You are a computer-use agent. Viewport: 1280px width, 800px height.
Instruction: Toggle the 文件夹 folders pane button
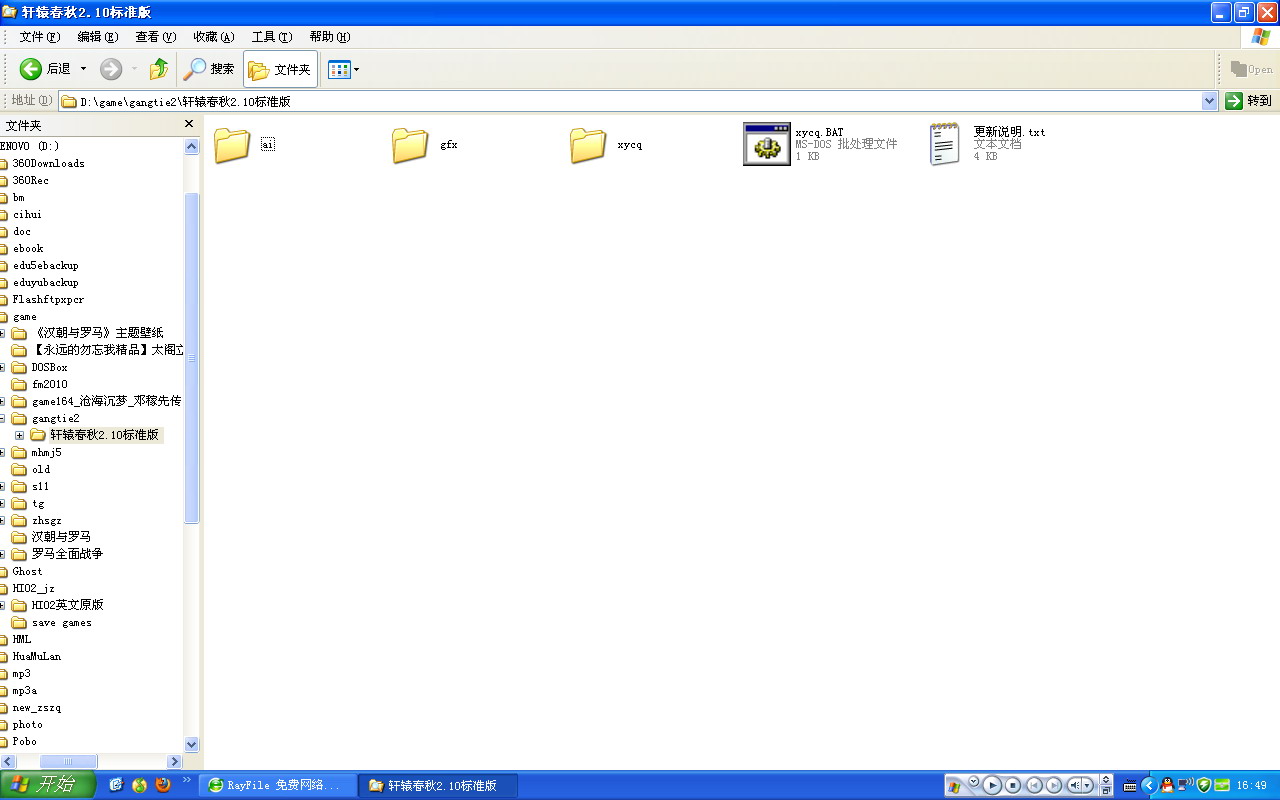pyautogui.click(x=280, y=70)
